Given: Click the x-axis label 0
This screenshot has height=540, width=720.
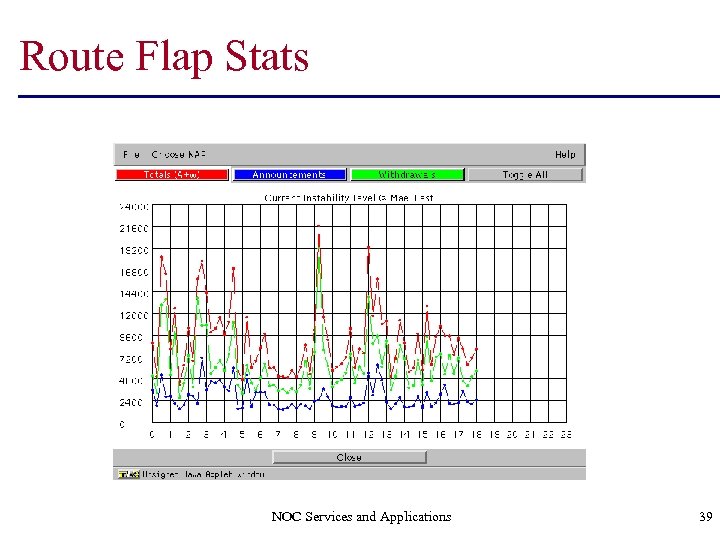Looking at the screenshot, I should [x=152, y=434].
